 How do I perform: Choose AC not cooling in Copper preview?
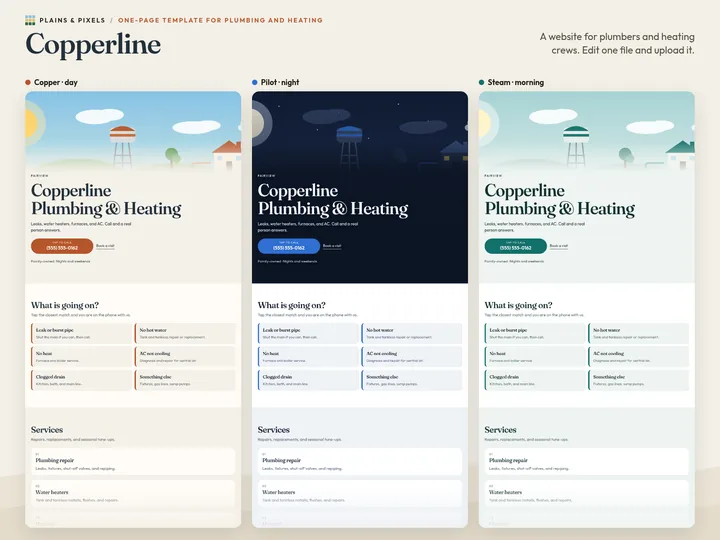click(x=185, y=357)
